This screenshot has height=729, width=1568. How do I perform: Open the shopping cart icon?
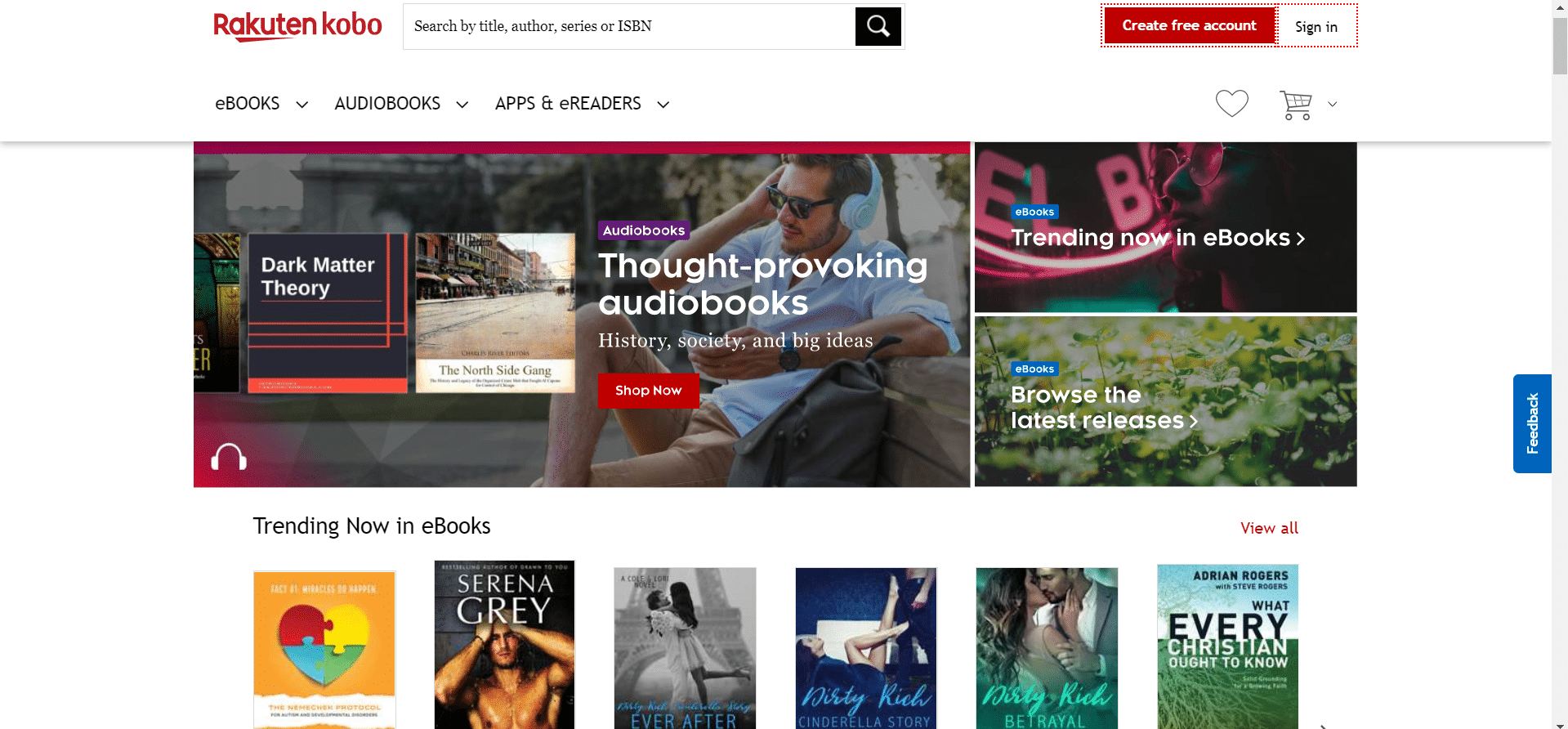tap(1296, 105)
